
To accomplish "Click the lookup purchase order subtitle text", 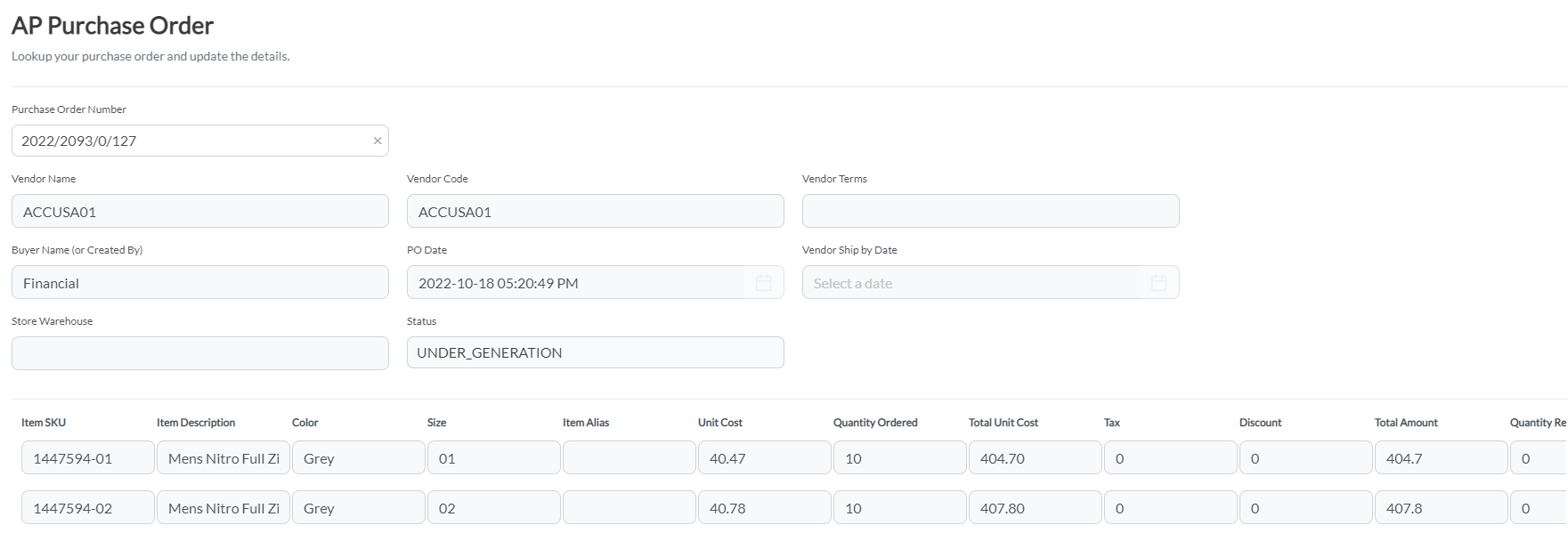I will (150, 56).
